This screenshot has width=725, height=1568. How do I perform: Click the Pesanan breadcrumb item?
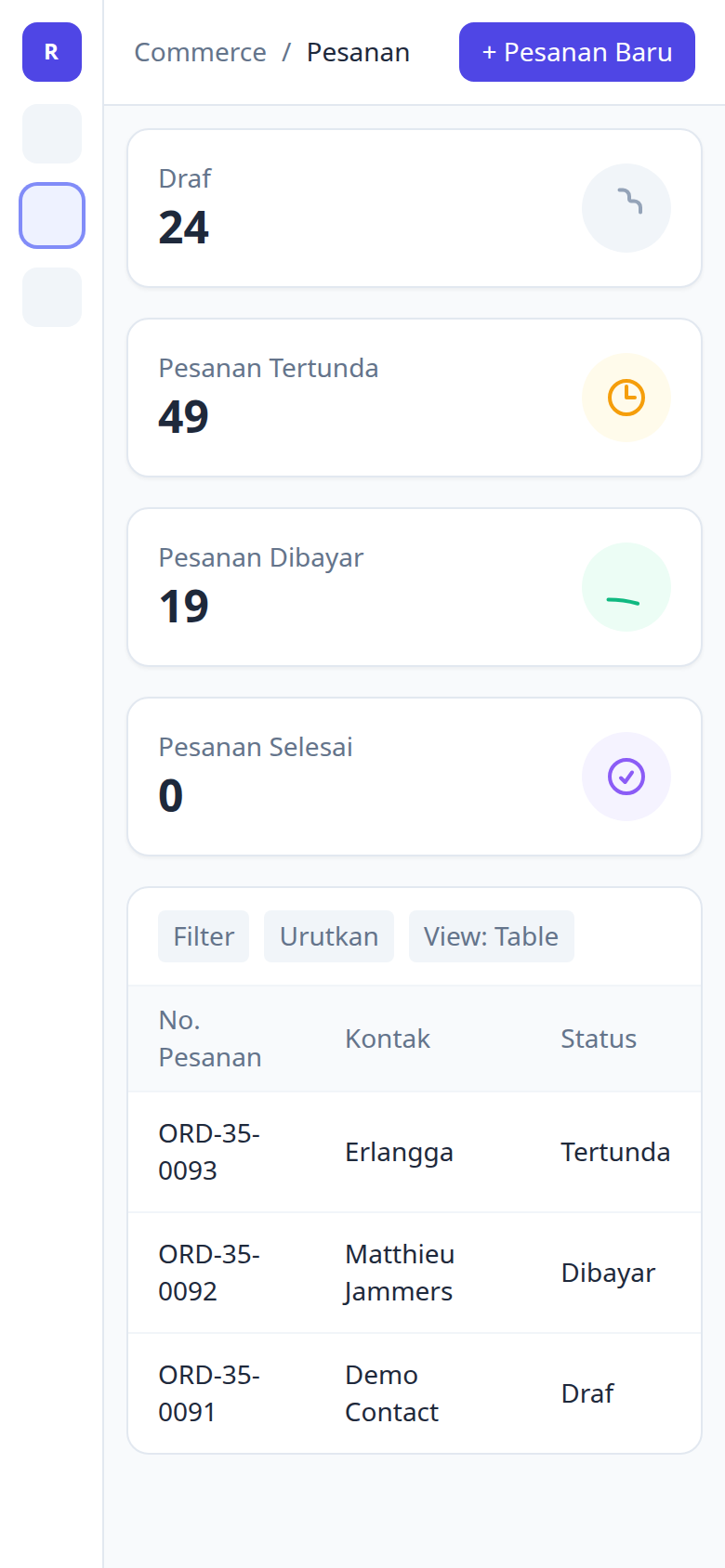(x=359, y=52)
